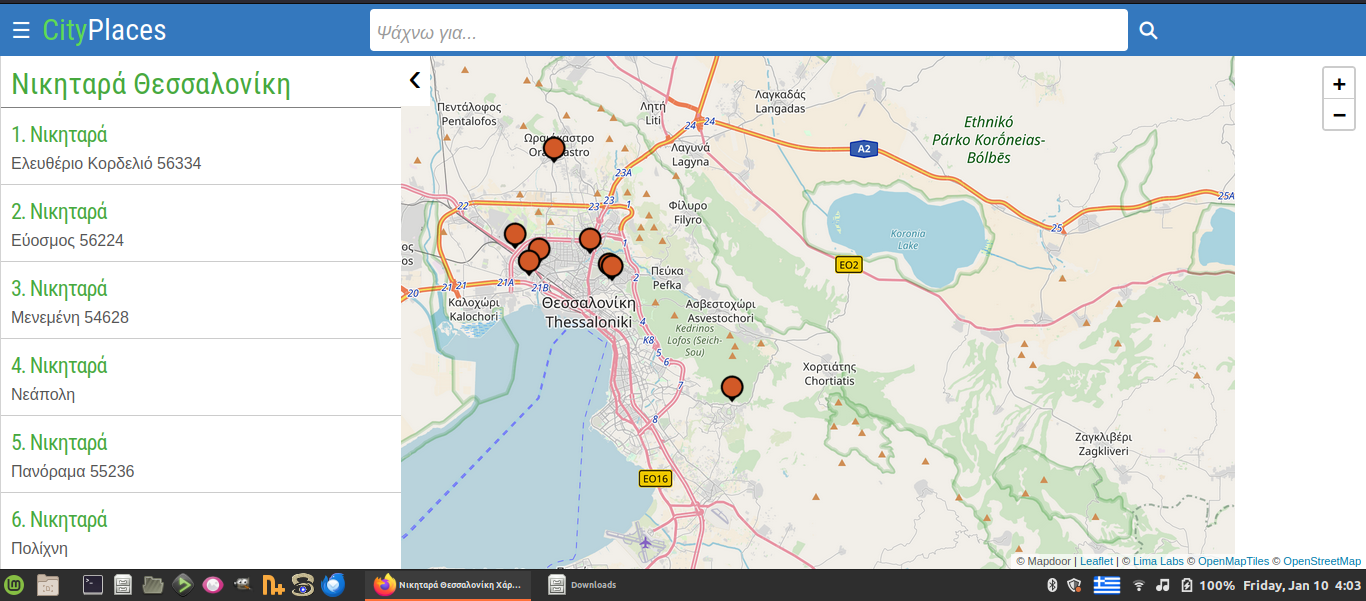The height and width of the screenshot is (601, 1366).
Task: Click the EO2 road shield on map
Action: point(848,264)
